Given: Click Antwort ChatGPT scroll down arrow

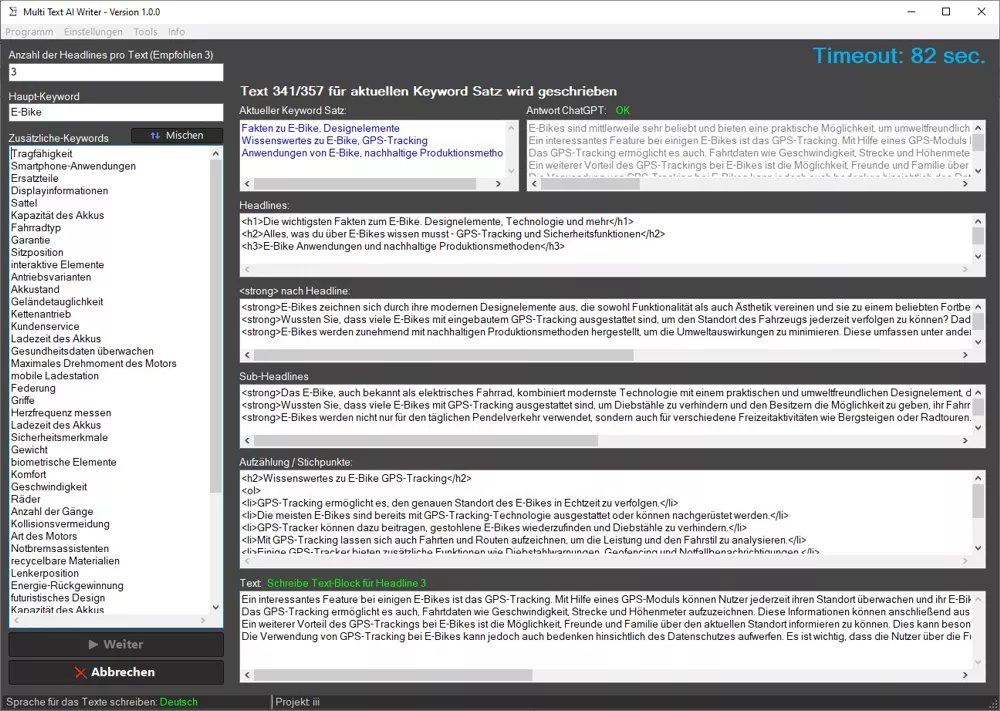Looking at the screenshot, I should [978, 171].
